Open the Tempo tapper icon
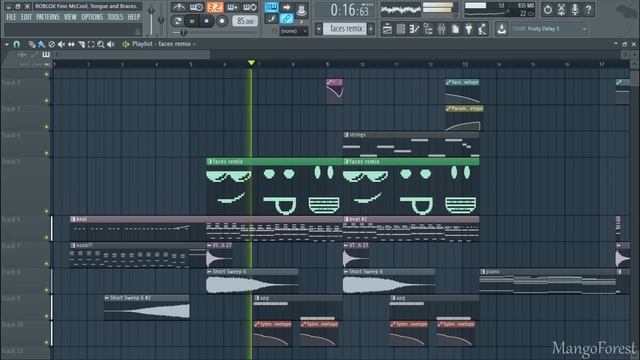The height and width of the screenshot is (360, 640). coord(482,29)
